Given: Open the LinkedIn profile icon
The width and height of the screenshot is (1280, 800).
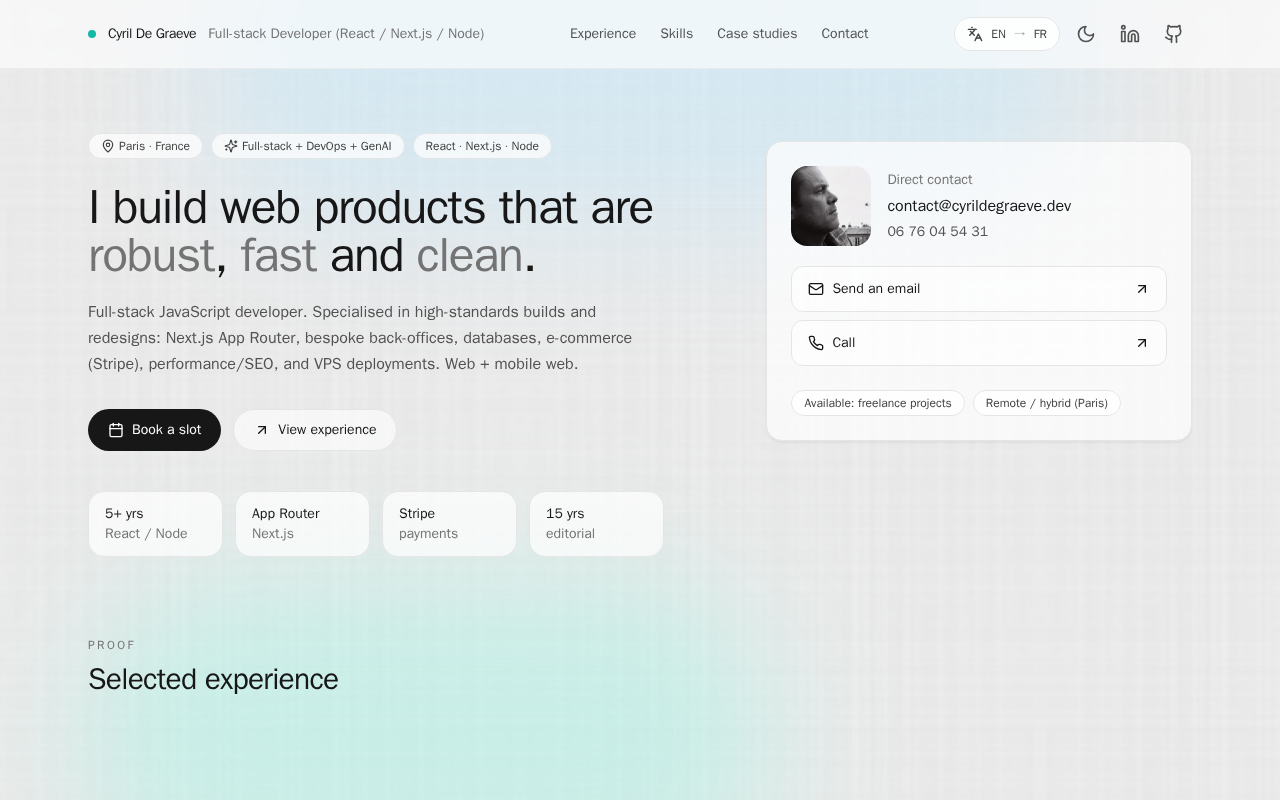Looking at the screenshot, I should (x=1130, y=34).
